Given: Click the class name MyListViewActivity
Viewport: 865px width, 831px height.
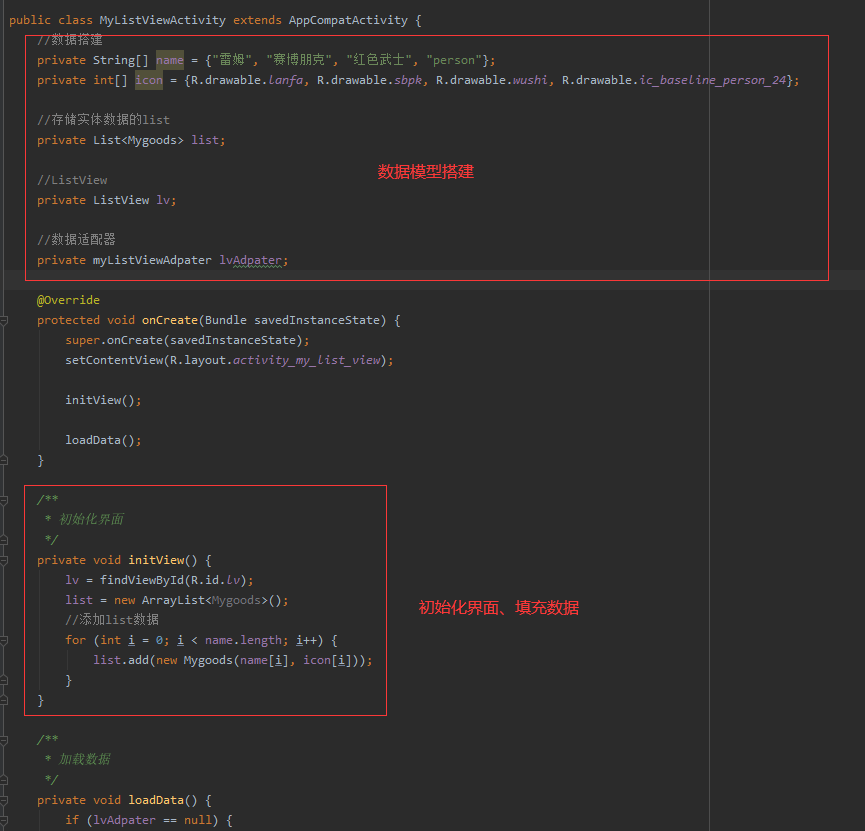Looking at the screenshot, I should click(x=162, y=20).
